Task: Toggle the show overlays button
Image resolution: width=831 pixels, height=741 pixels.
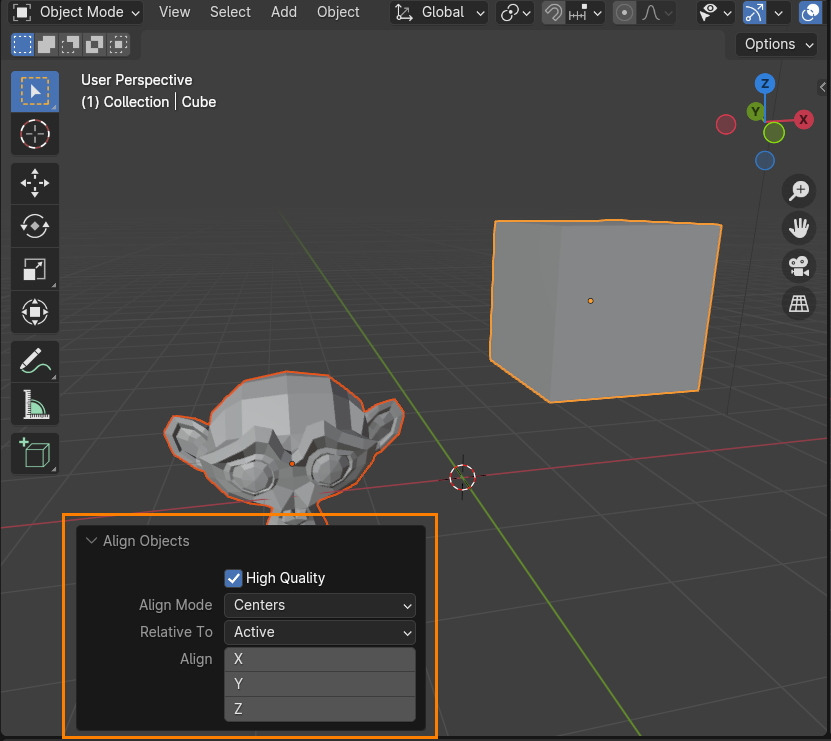Action: tap(810, 13)
